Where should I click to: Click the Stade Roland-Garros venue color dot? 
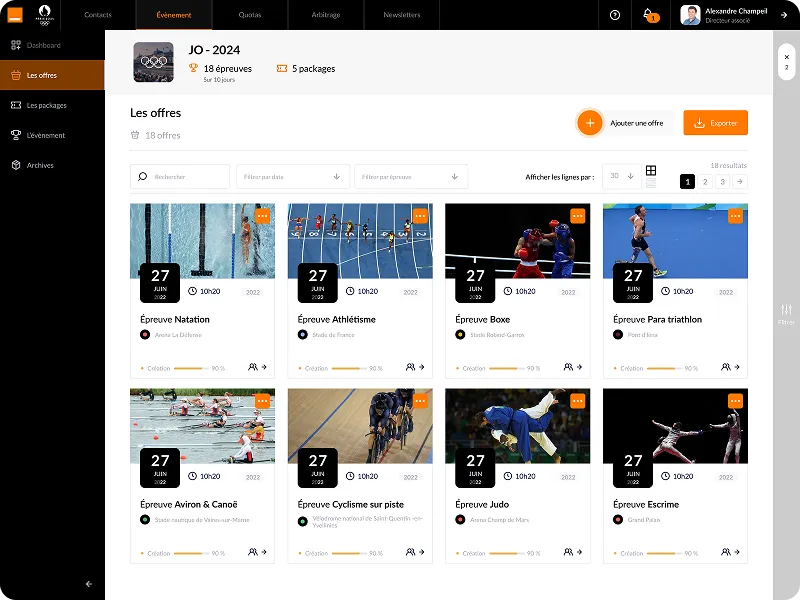coord(460,335)
